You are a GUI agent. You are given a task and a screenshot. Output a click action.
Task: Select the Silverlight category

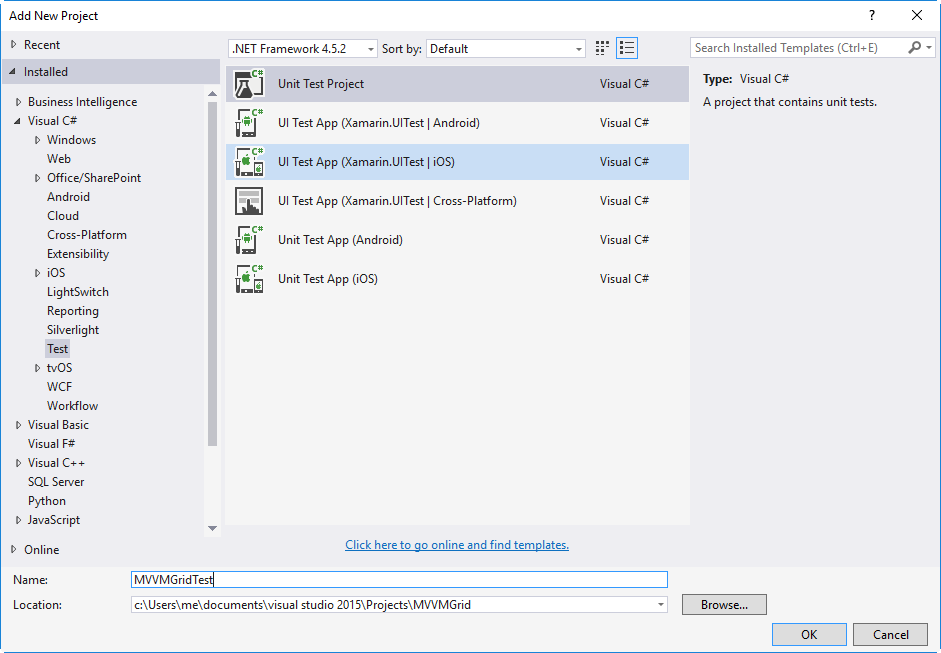pyautogui.click(x=73, y=330)
